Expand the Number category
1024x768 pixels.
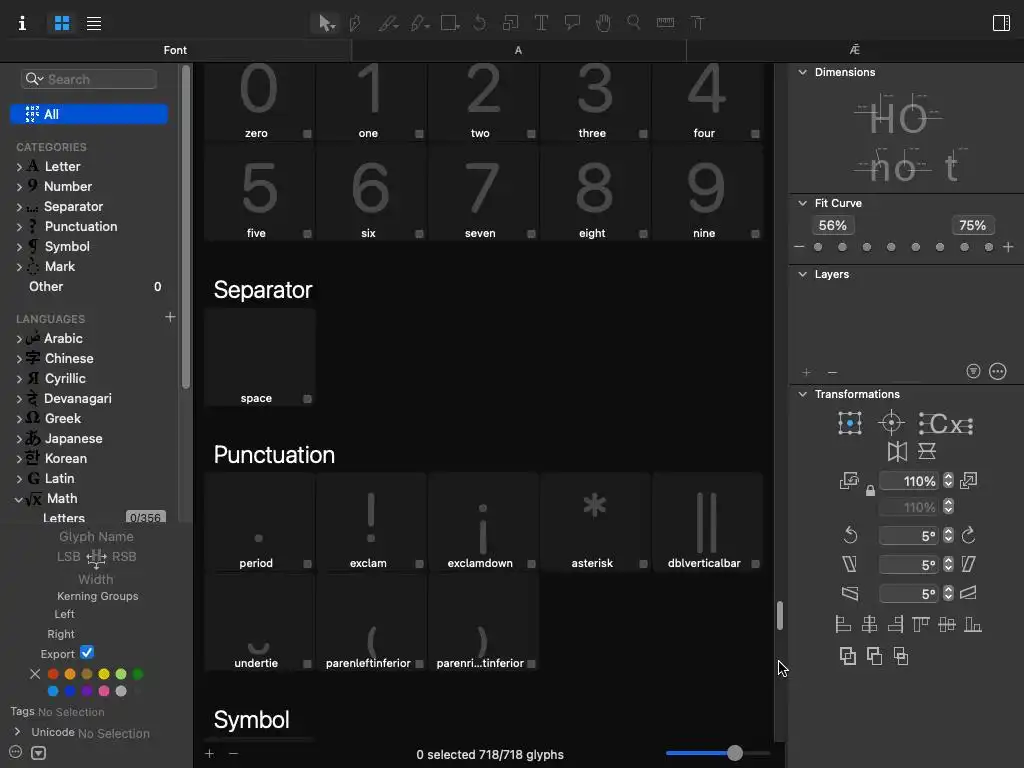pos(19,187)
